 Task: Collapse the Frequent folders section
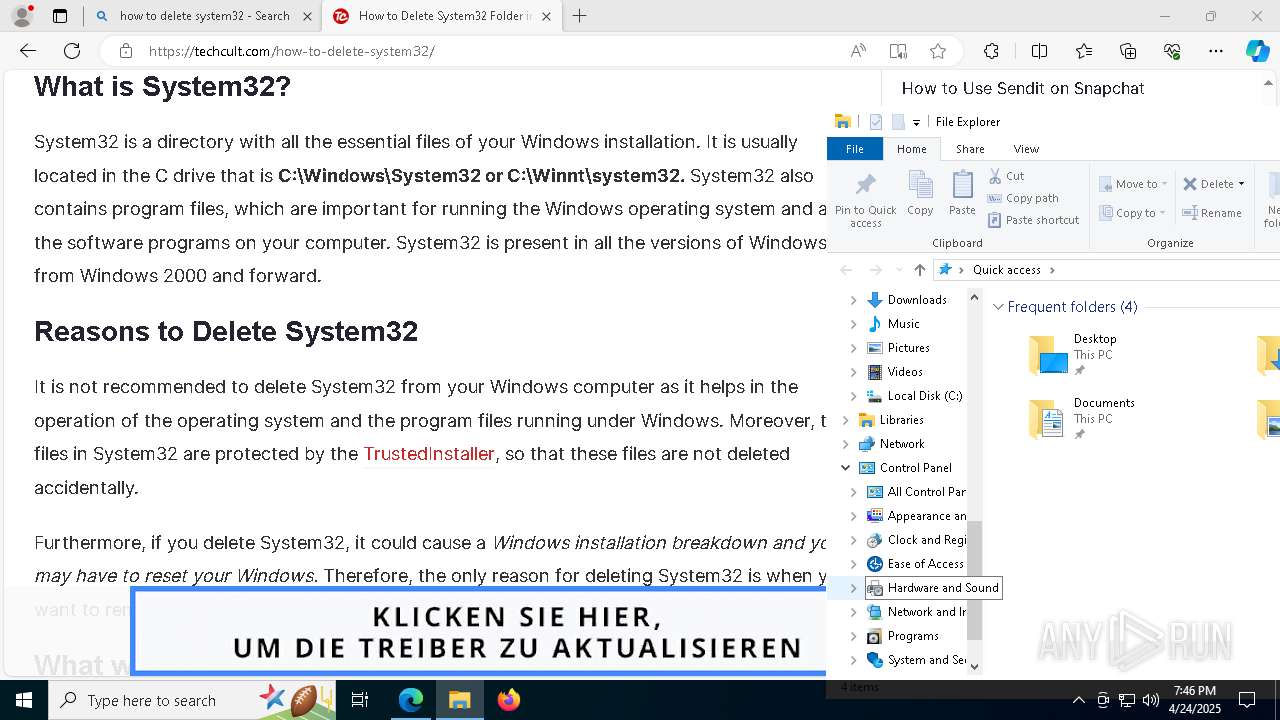pos(998,307)
